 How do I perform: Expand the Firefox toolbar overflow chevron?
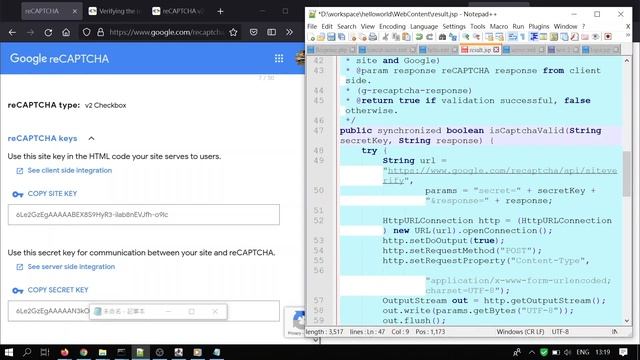click(289, 32)
